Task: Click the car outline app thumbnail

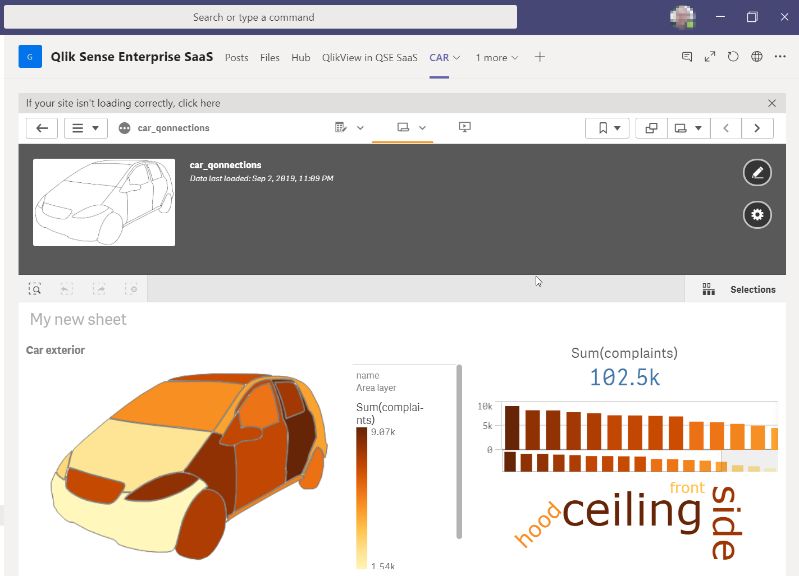Action: tap(104, 202)
